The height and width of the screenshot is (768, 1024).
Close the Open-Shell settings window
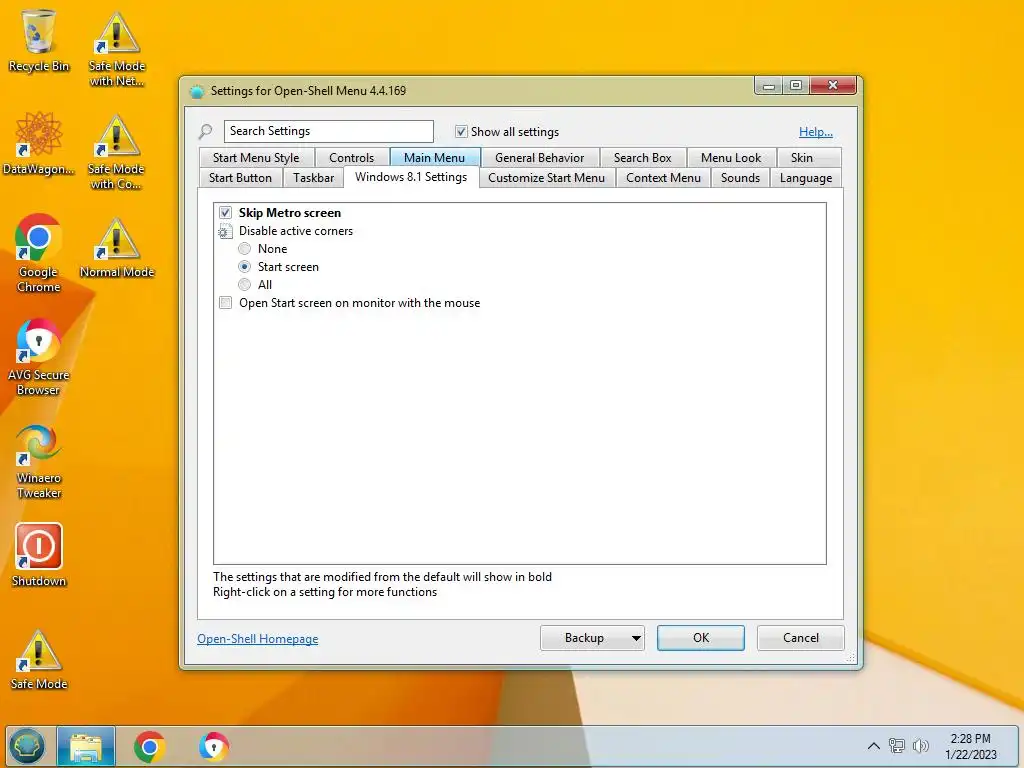[833, 86]
